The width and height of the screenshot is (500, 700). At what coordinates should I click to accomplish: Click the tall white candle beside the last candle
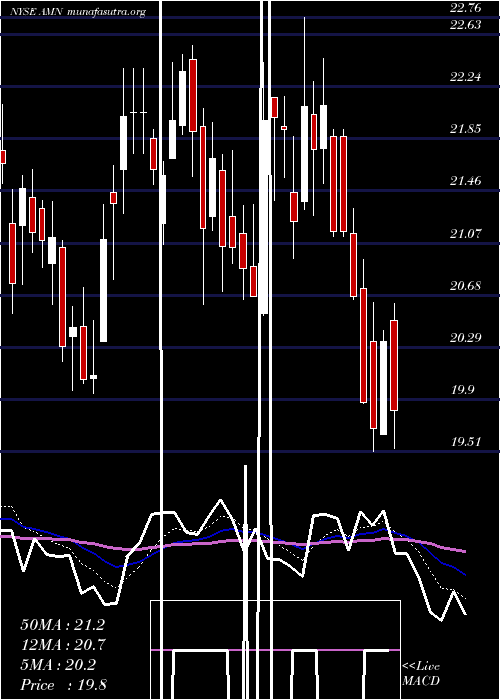(383, 388)
